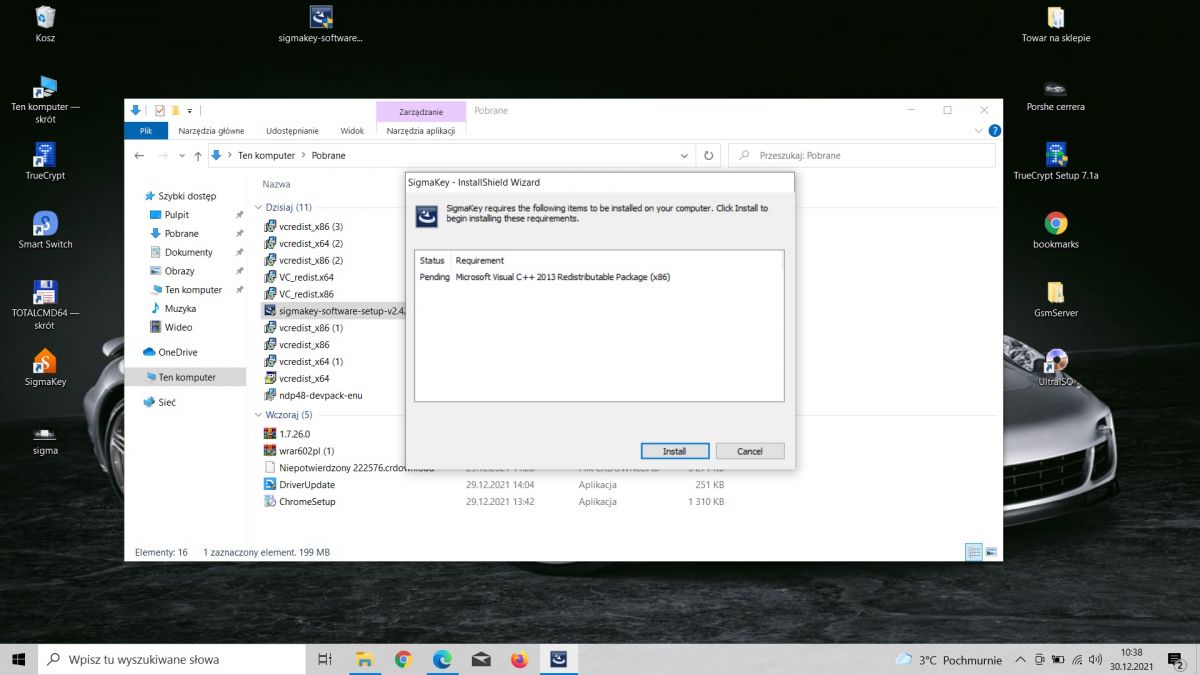Click the Explorer up-folder arrow
The image size is (1200, 675).
[198, 156]
